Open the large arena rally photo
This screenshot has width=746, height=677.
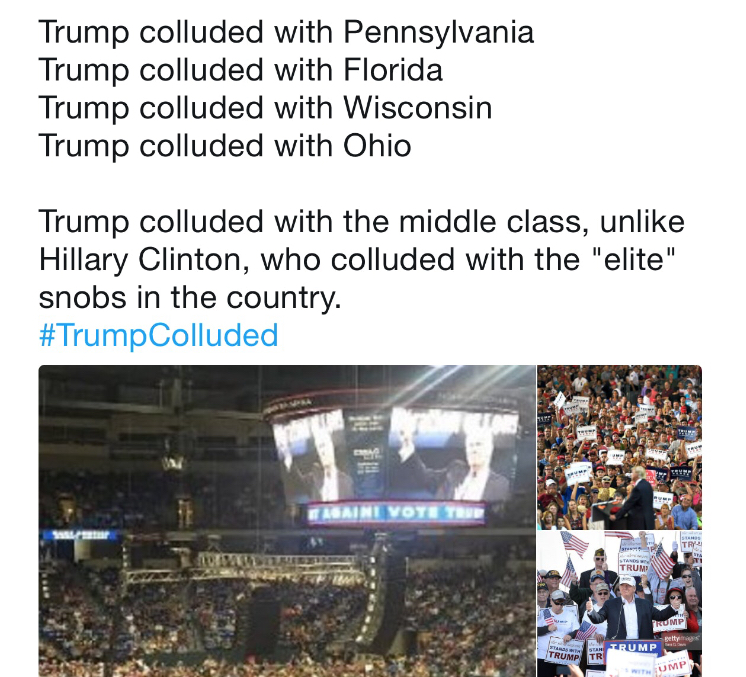pyautogui.click(x=287, y=520)
